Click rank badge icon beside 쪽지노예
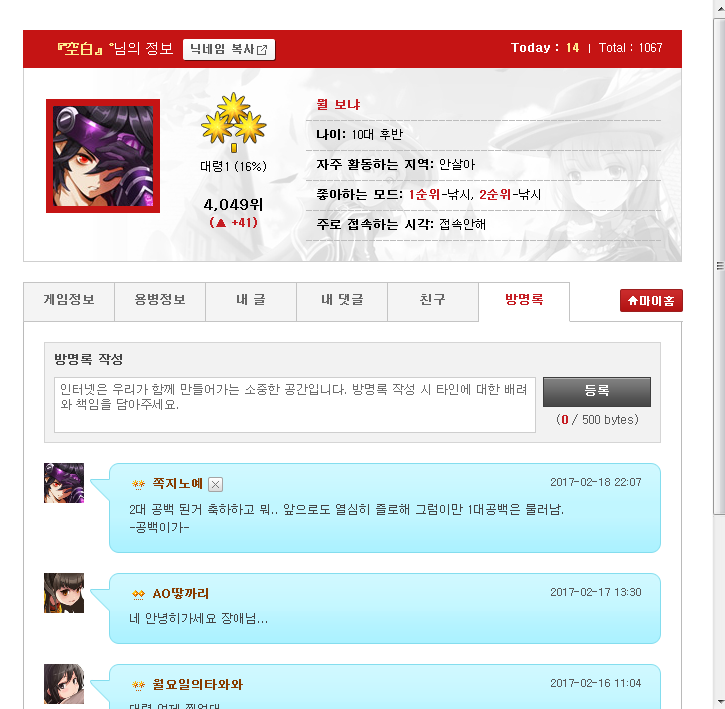This screenshot has height=709, width=725. click(138, 484)
